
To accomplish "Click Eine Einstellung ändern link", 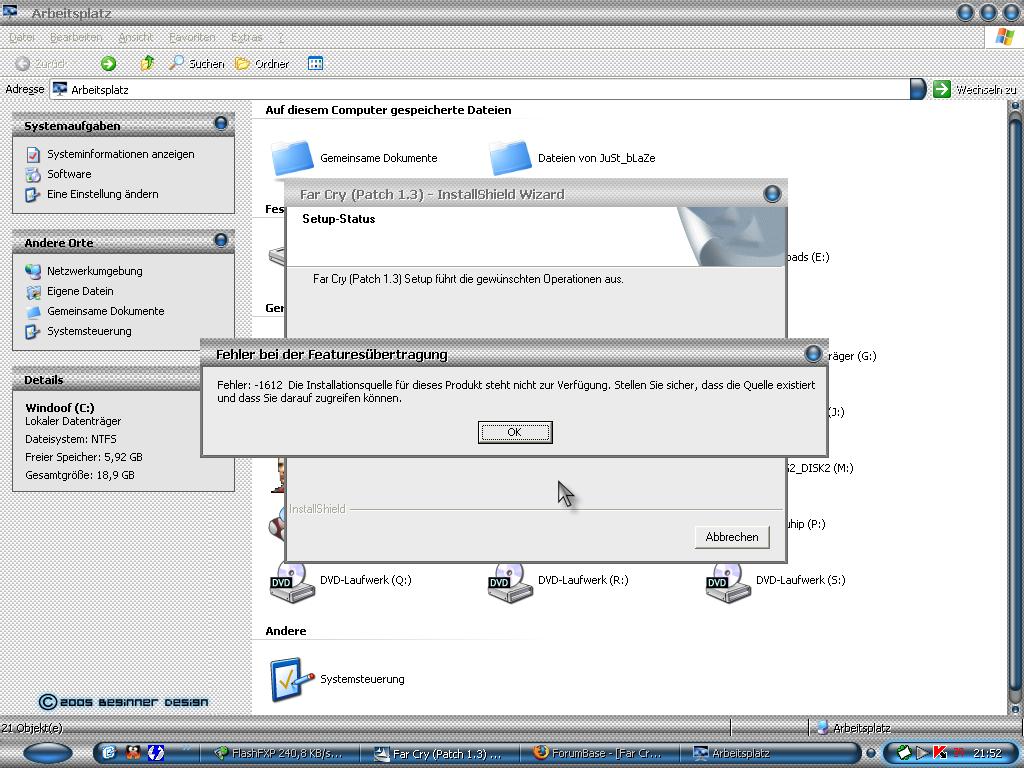I will (x=92, y=194).
